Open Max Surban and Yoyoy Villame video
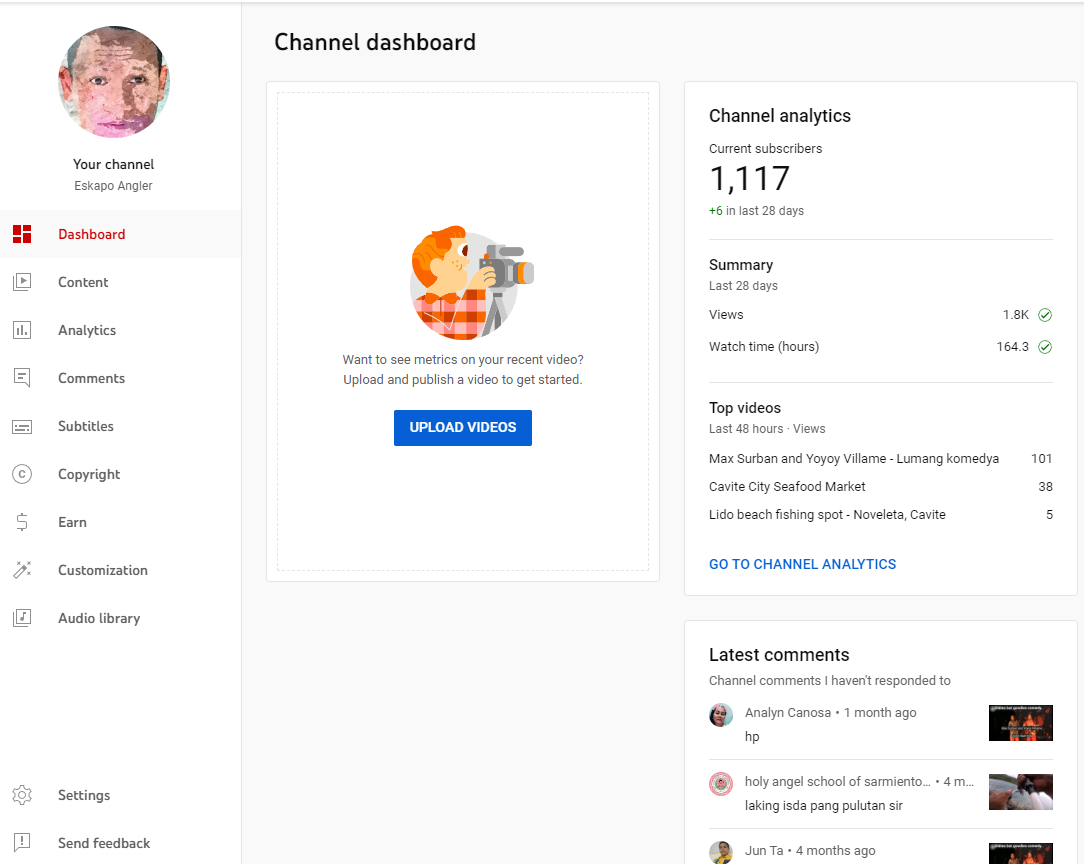Screen dimensions: 1084x864 pos(853,459)
